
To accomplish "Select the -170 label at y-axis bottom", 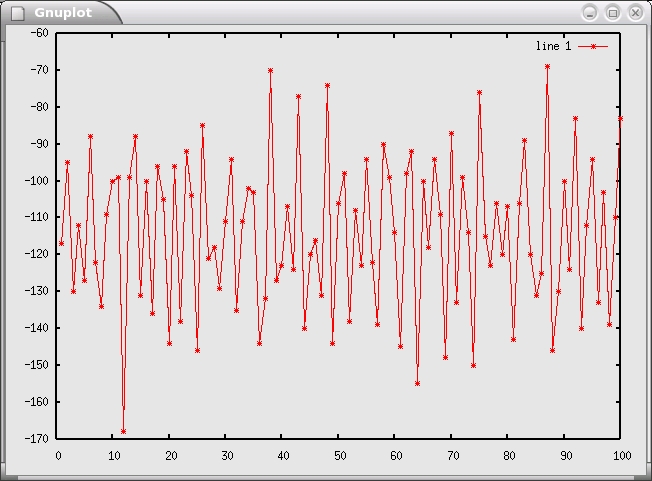I will [x=37, y=439].
